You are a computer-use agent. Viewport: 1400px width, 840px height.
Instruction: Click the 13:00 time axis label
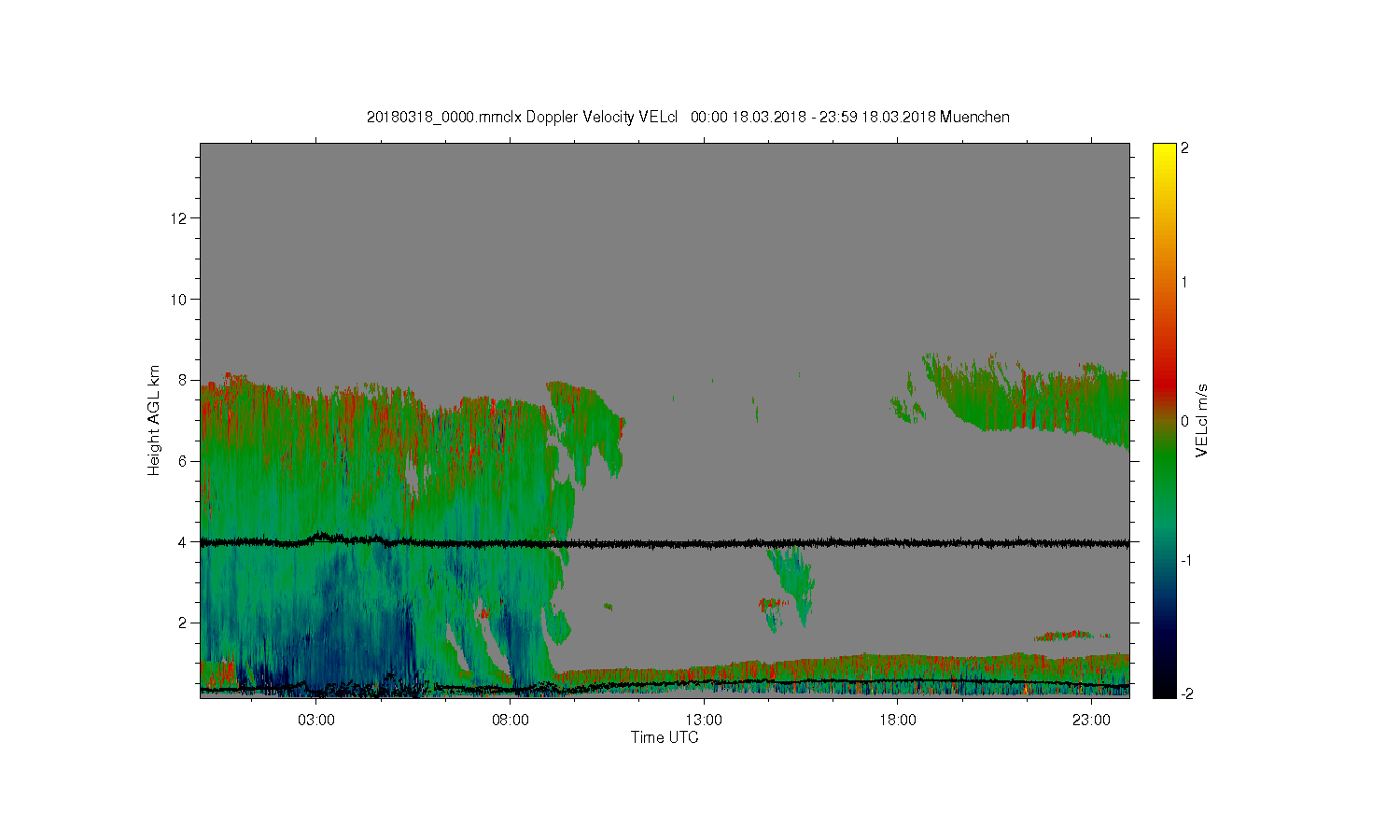(x=703, y=721)
